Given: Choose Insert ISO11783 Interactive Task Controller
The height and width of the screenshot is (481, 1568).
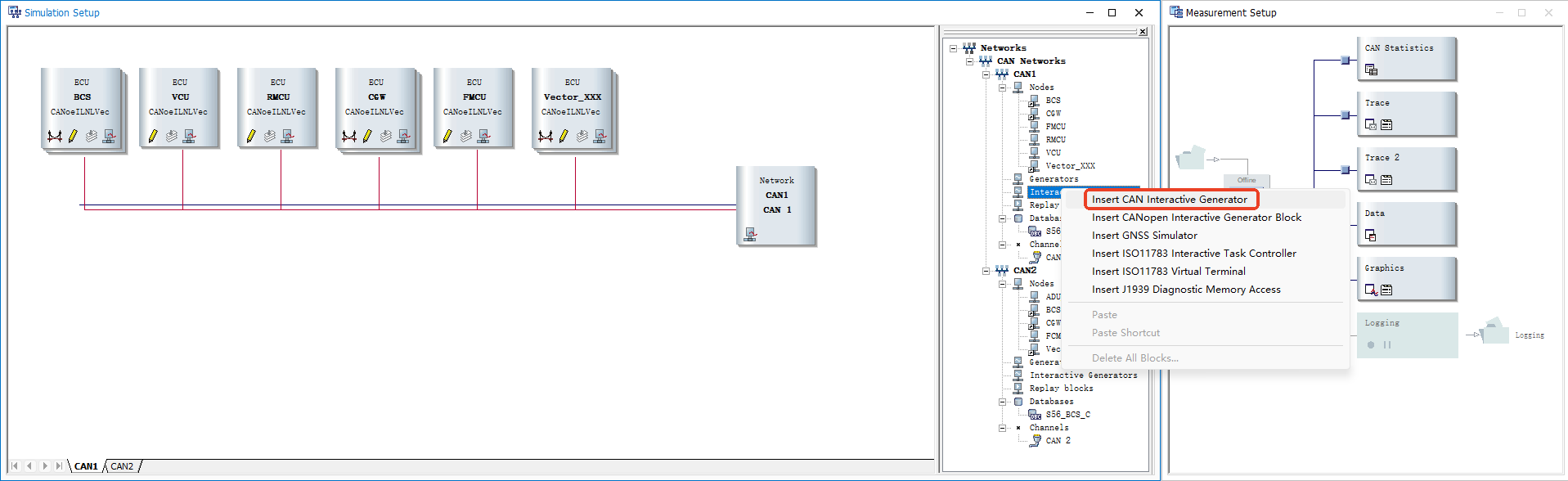Looking at the screenshot, I should click(x=1194, y=254).
